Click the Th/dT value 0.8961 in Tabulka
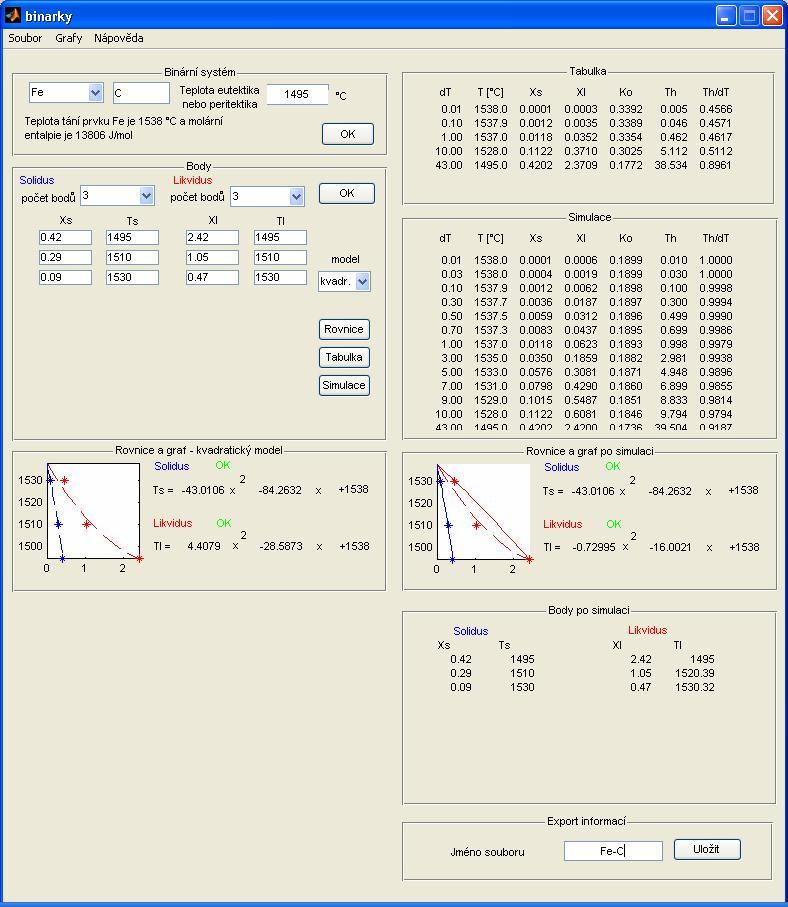This screenshot has width=788, height=907. point(716,165)
